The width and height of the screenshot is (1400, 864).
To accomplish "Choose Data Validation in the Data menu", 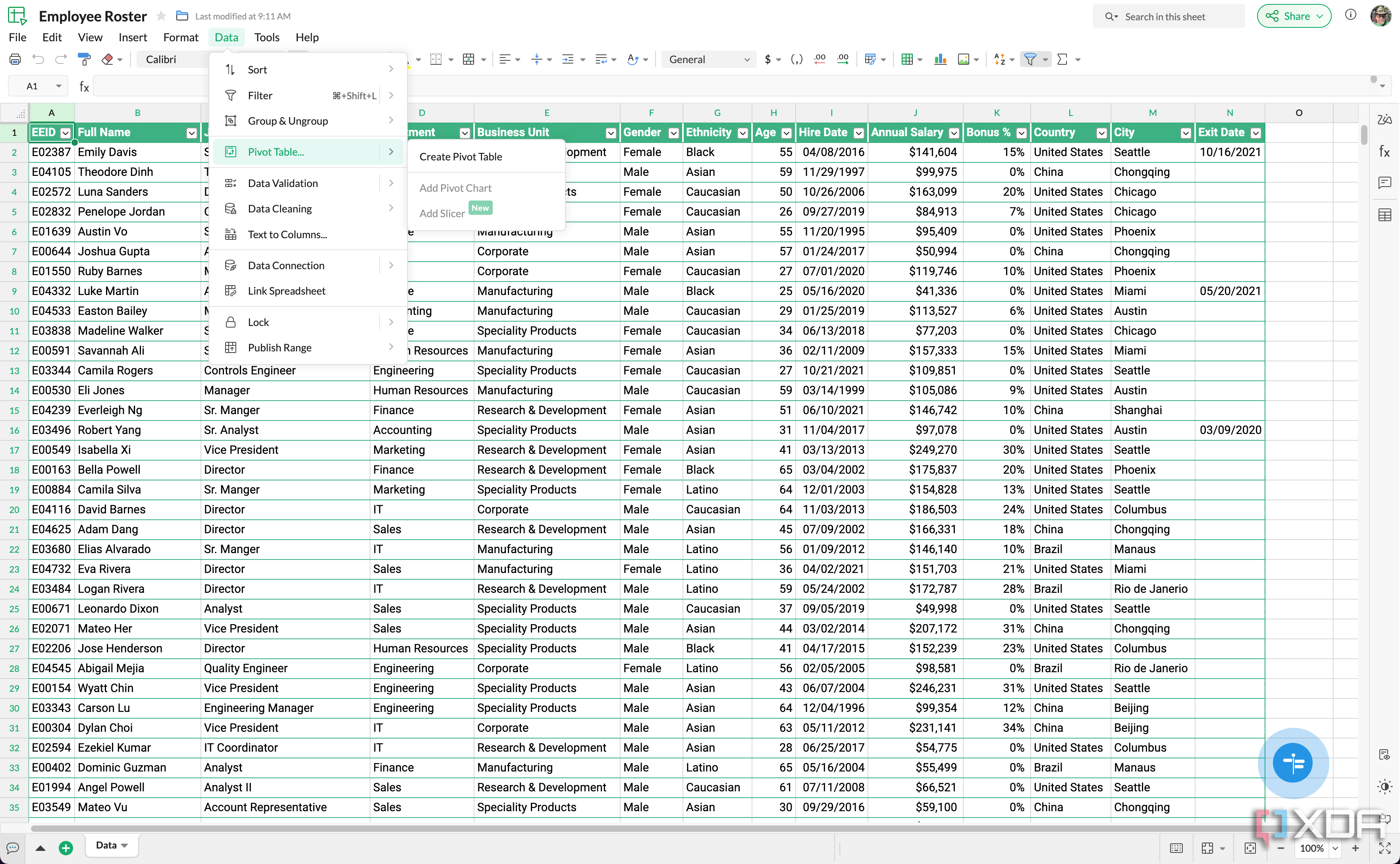I will coord(309,183).
